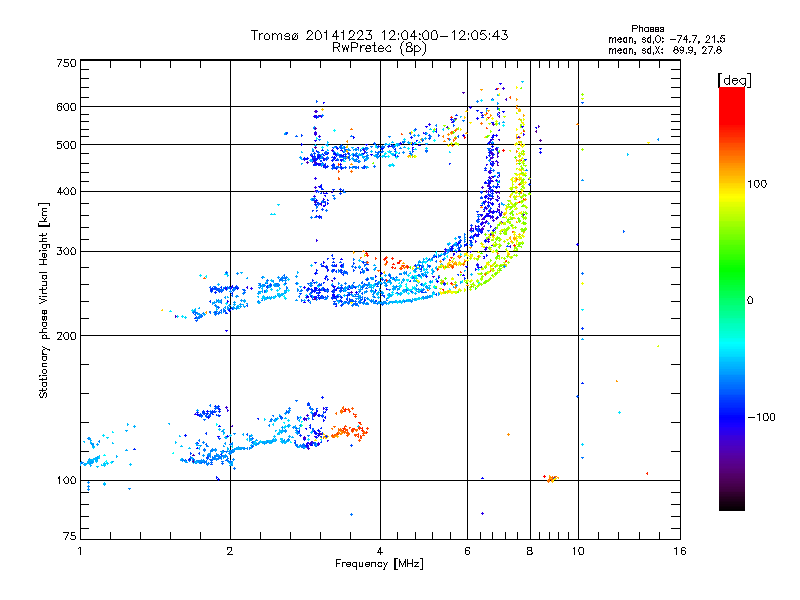Click the 'mean, sd,O: -74.7, 21.5' text

[666, 39]
